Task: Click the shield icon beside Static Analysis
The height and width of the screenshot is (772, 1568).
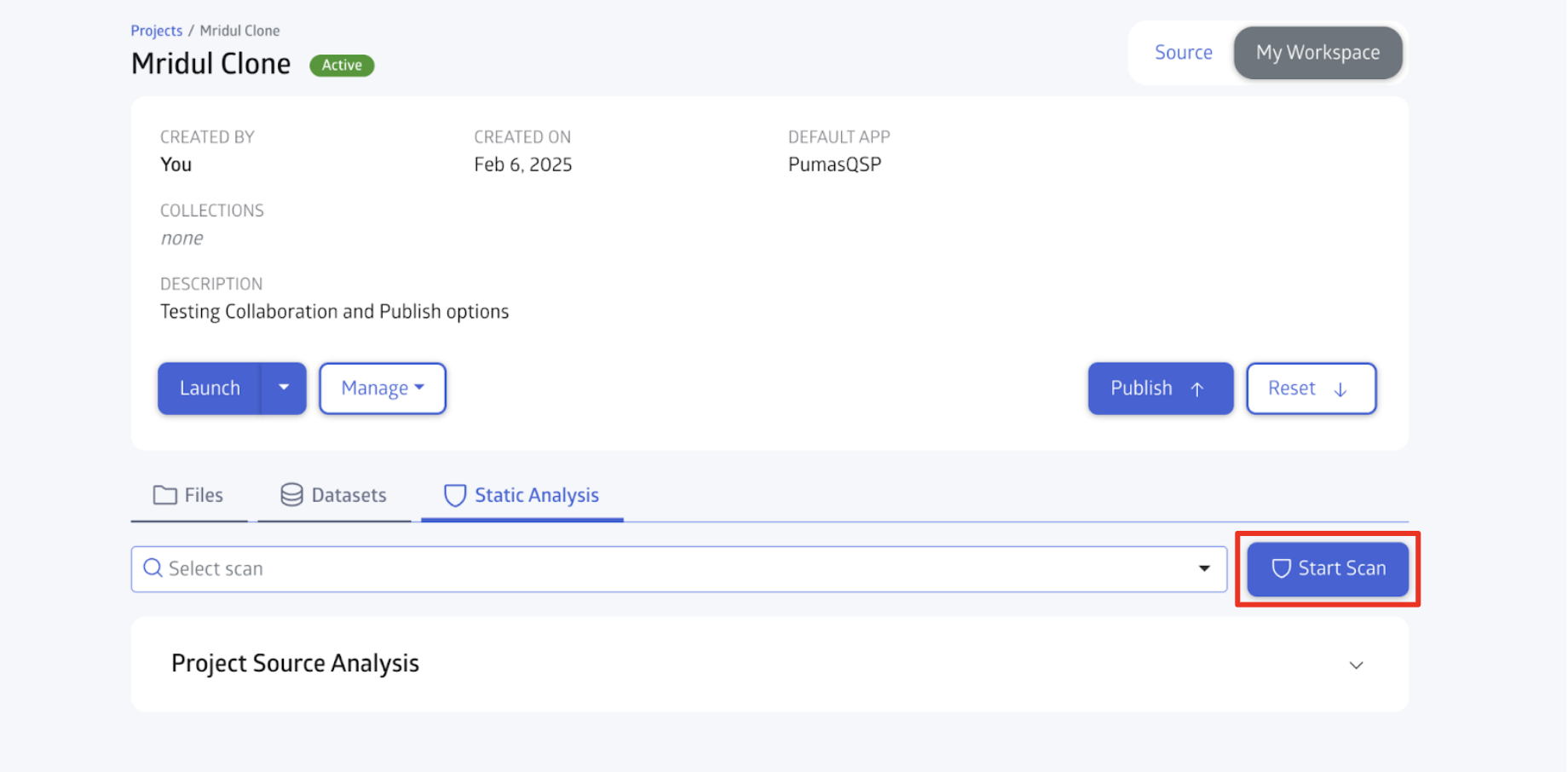Action: tap(454, 495)
